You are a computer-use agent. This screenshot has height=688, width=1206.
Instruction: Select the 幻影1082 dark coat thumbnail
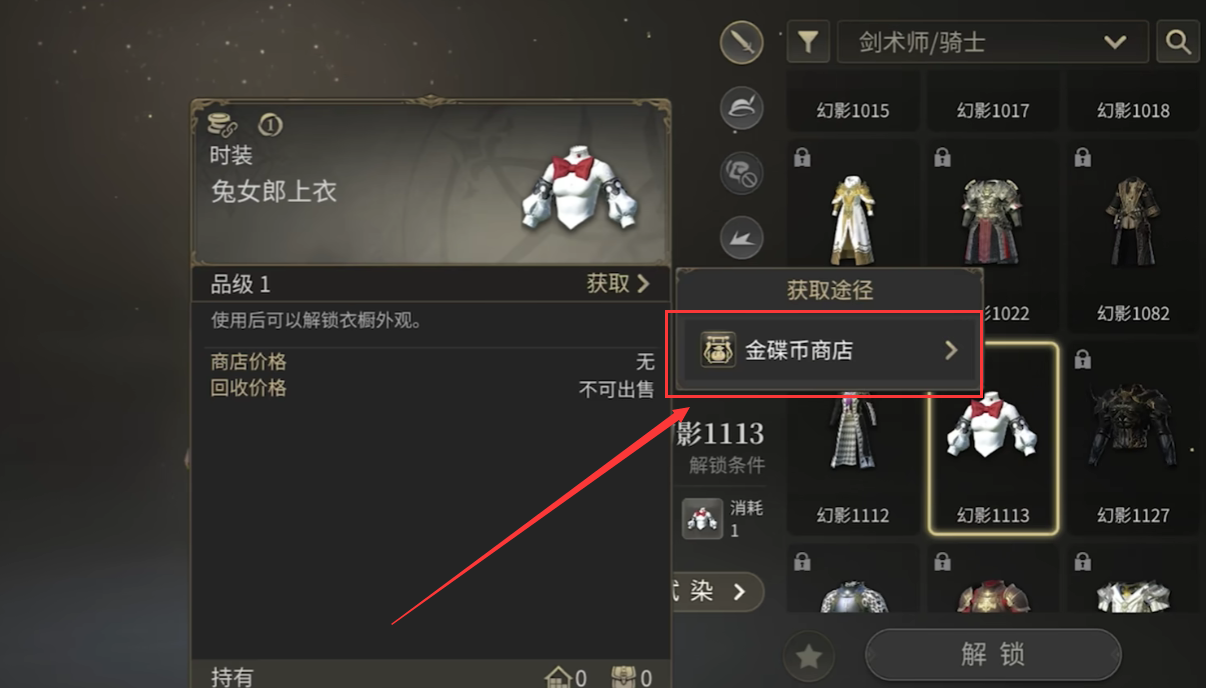pos(1133,236)
